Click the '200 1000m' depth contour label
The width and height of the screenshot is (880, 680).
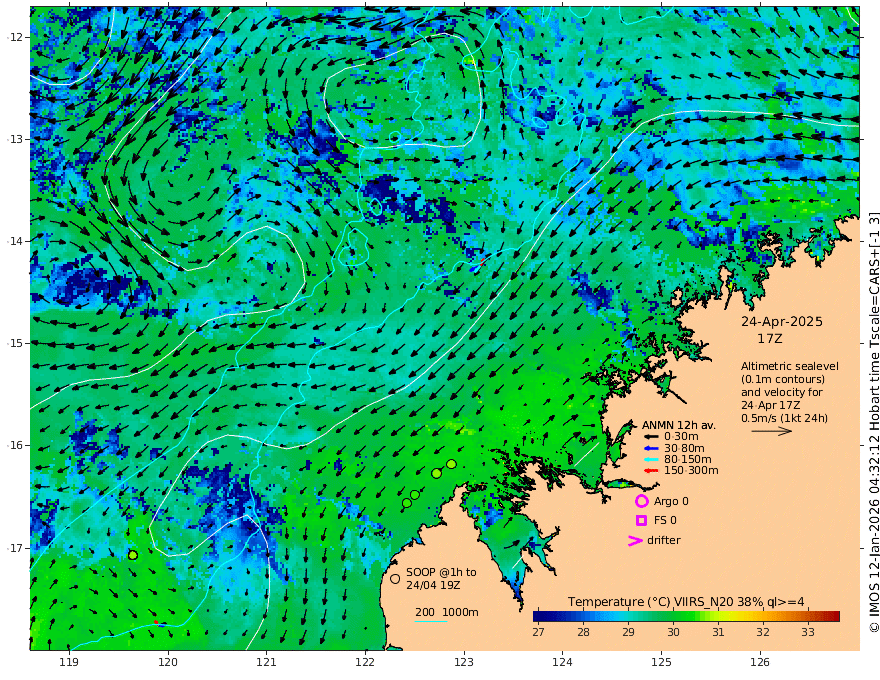click(447, 612)
